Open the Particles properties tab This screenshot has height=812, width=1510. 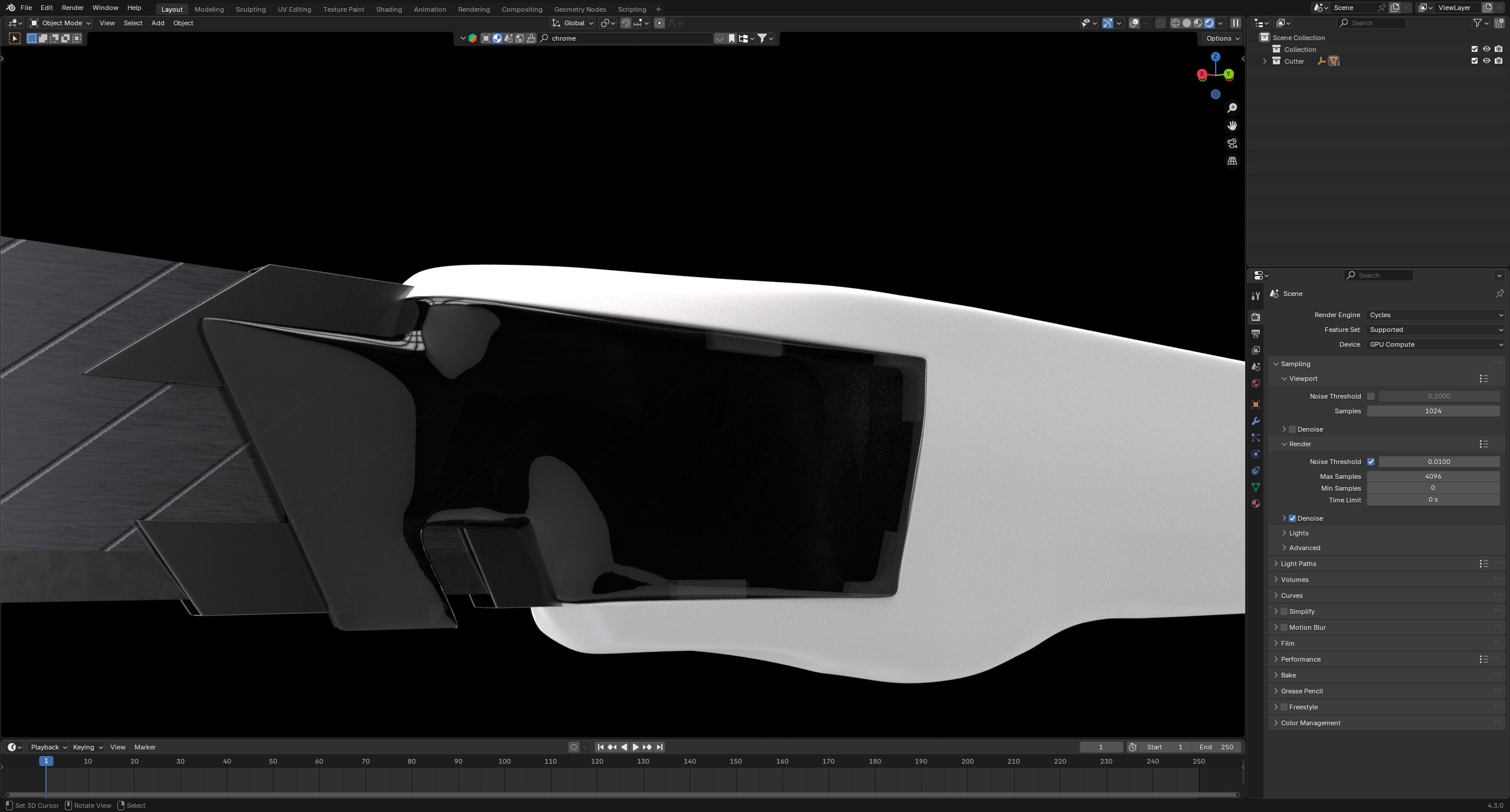(1256, 438)
